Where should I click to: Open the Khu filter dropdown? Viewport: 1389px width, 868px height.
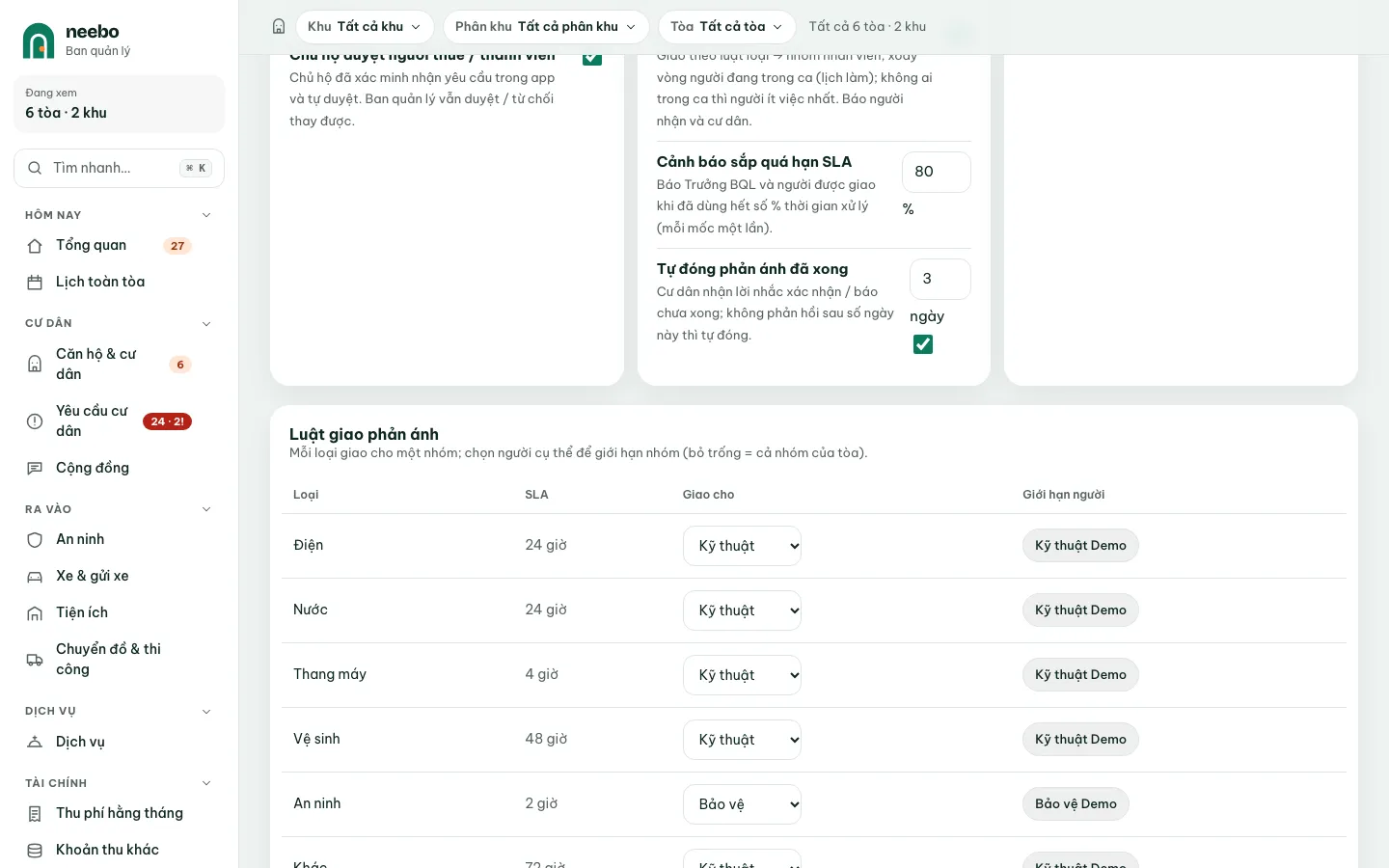click(365, 27)
